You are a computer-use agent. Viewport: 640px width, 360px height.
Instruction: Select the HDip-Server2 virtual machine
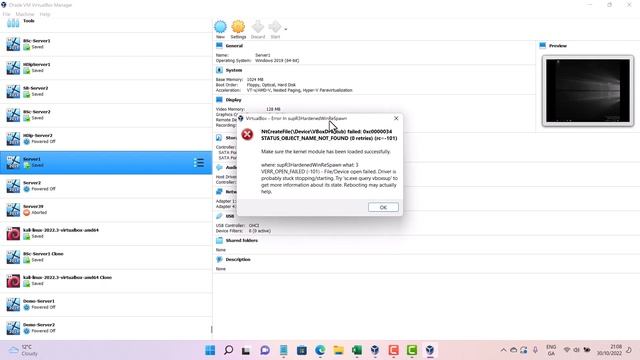pos(106,138)
